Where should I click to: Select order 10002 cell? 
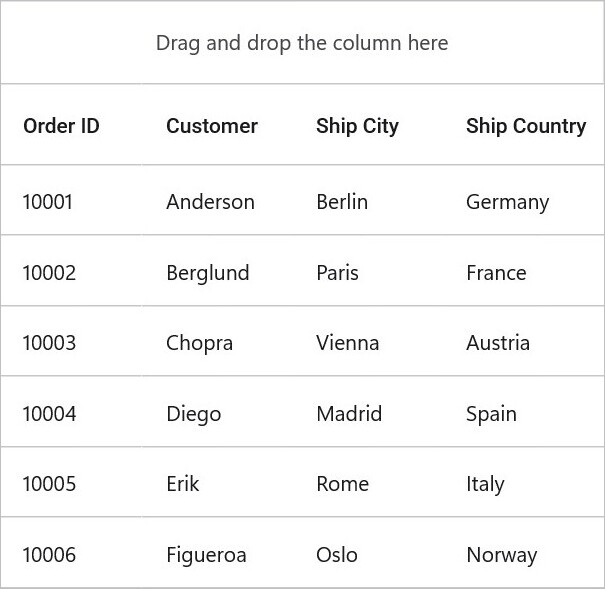pos(71,270)
